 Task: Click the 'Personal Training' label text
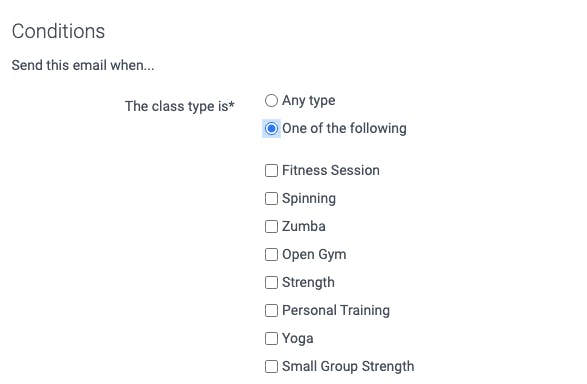click(336, 311)
